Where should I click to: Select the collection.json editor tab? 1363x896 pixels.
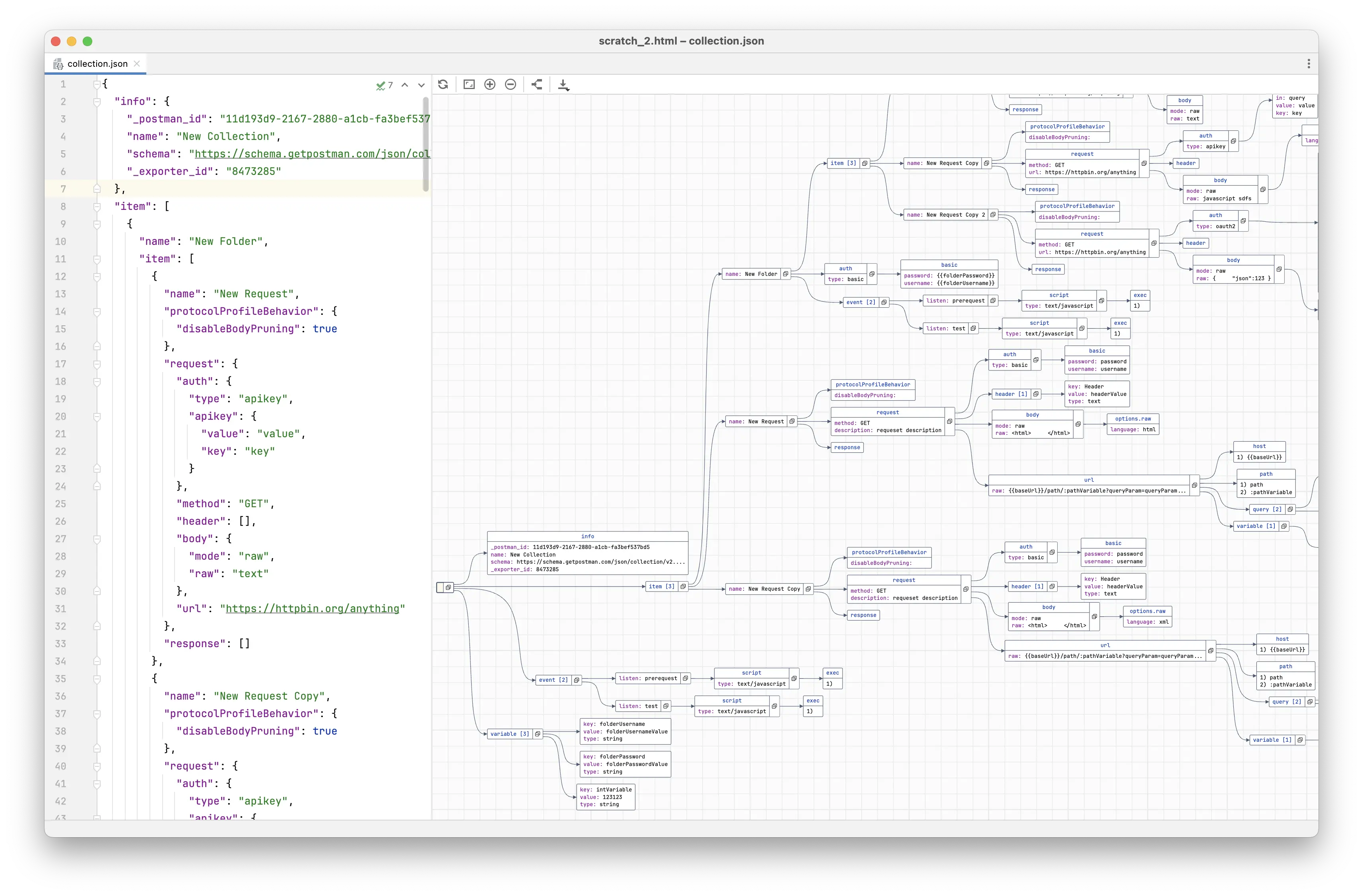(x=97, y=64)
